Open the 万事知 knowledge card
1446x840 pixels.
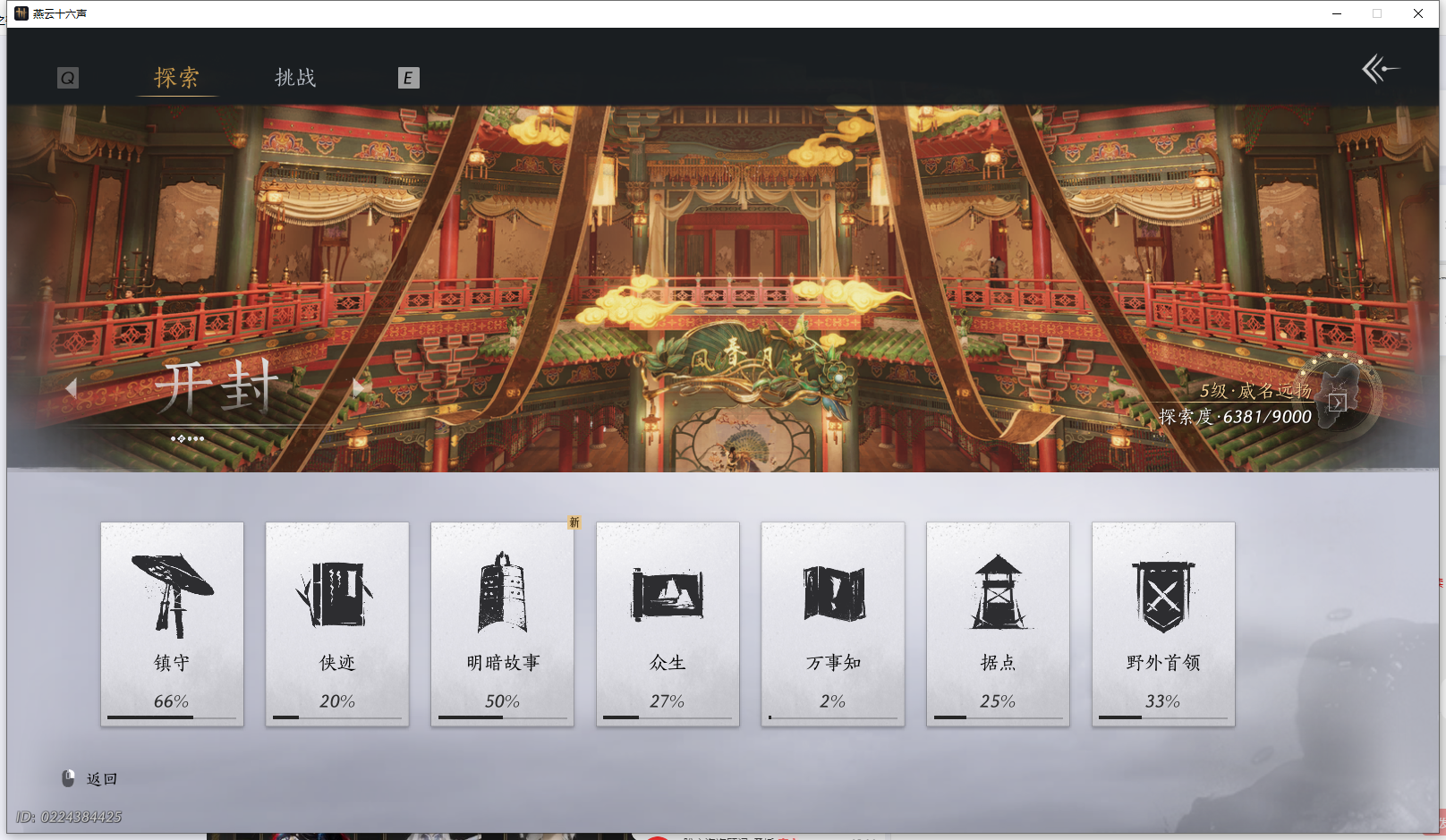pyautogui.click(x=832, y=624)
